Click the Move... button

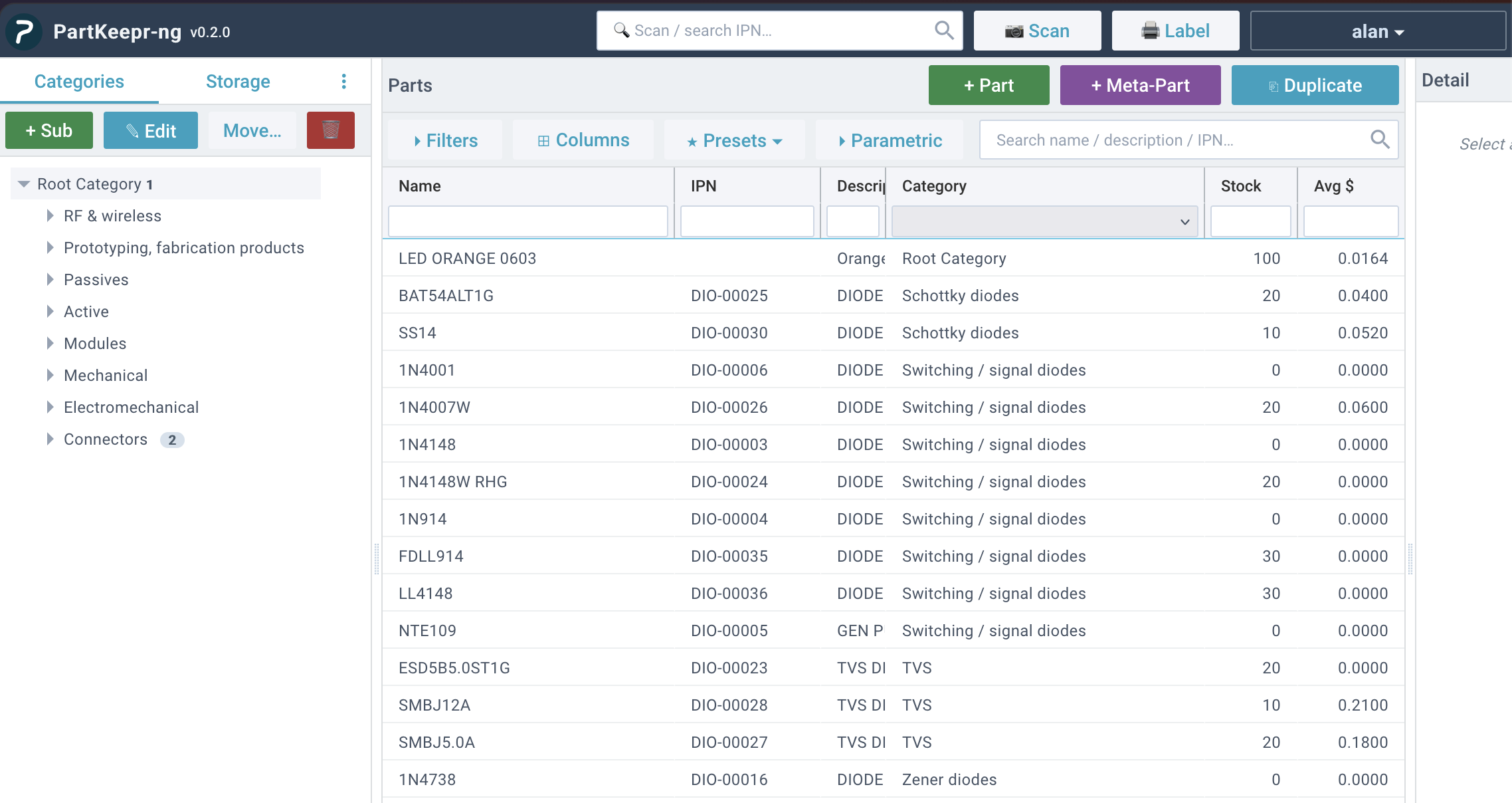(252, 130)
